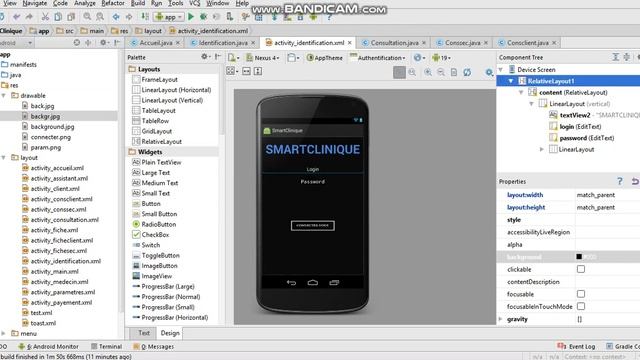Open the Nexus 4 device dropdown
640x360 pixels.
pyautogui.click(x=263, y=58)
